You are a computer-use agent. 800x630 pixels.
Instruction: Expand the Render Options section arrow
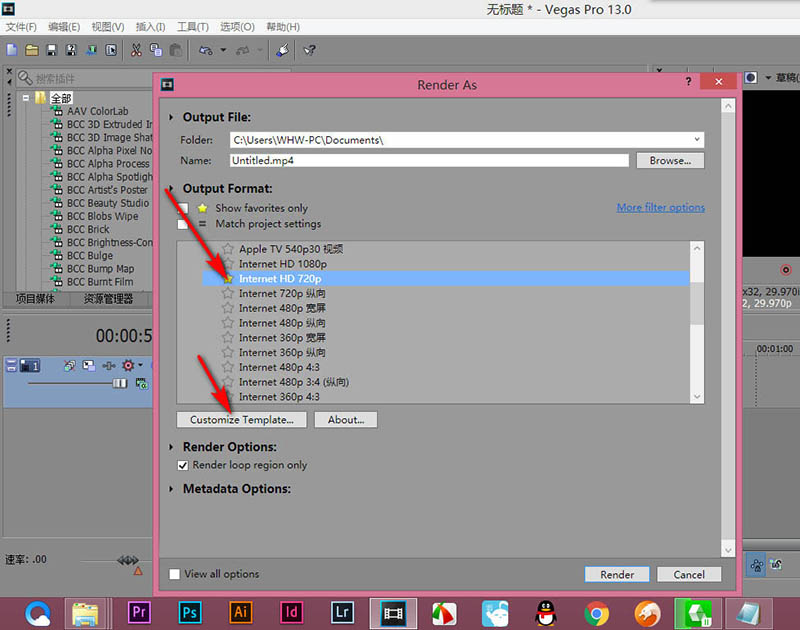(171, 447)
